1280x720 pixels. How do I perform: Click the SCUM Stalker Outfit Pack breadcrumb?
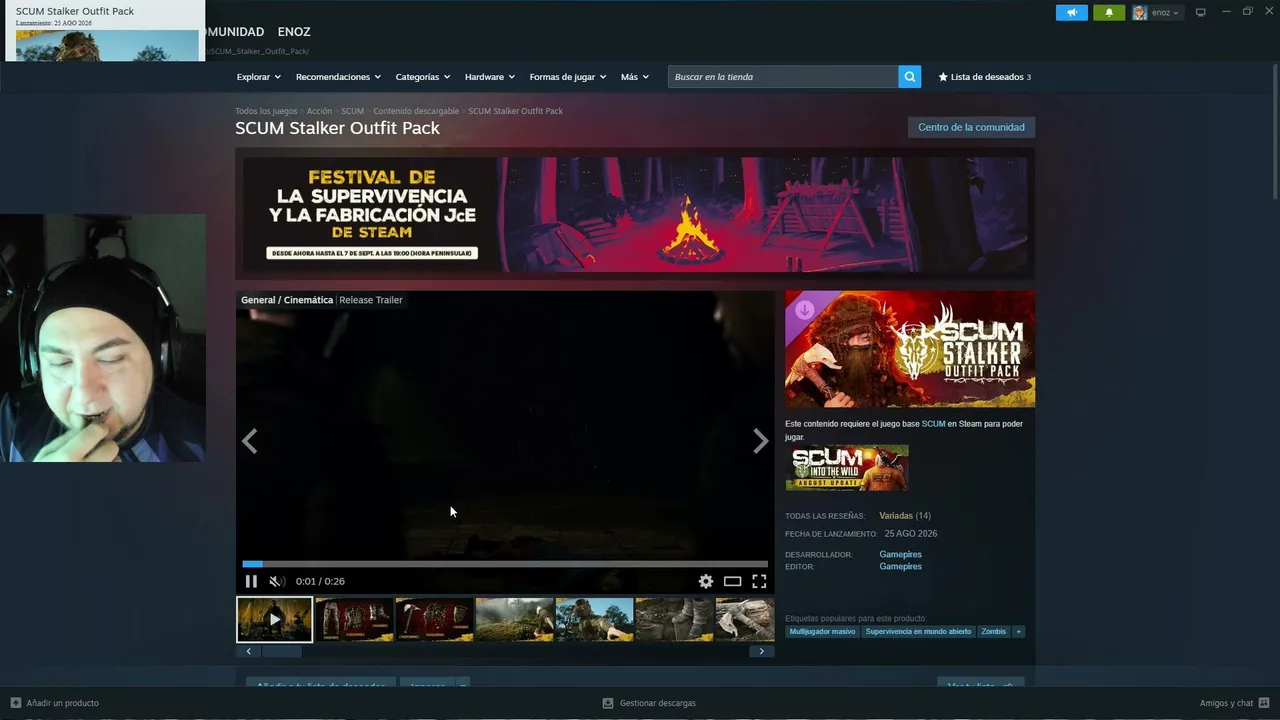[515, 111]
